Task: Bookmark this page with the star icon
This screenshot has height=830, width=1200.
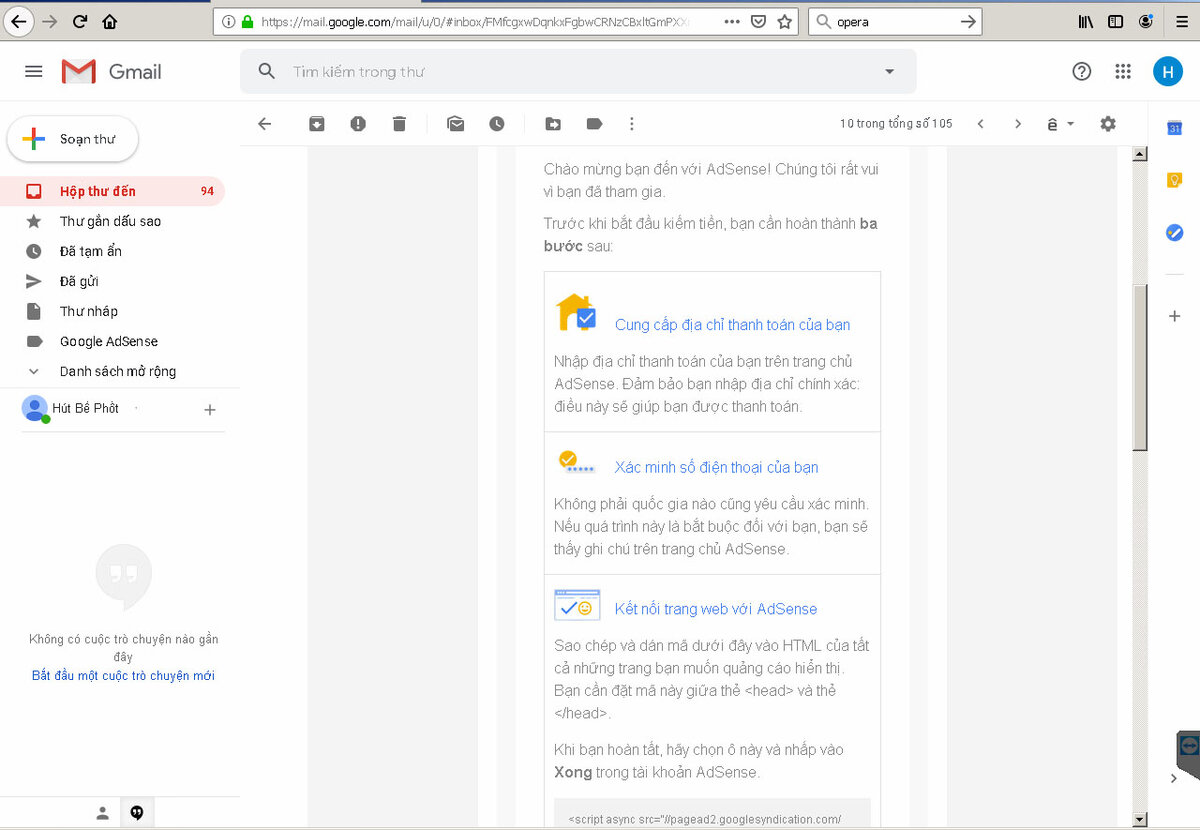Action: pyautogui.click(x=785, y=21)
